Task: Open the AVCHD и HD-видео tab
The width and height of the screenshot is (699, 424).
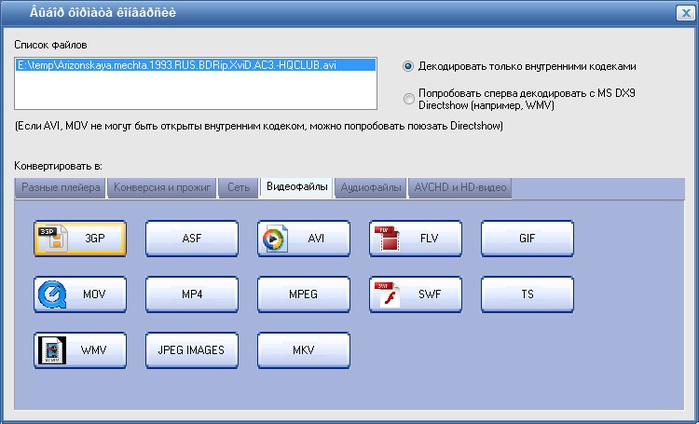Action: click(x=461, y=187)
